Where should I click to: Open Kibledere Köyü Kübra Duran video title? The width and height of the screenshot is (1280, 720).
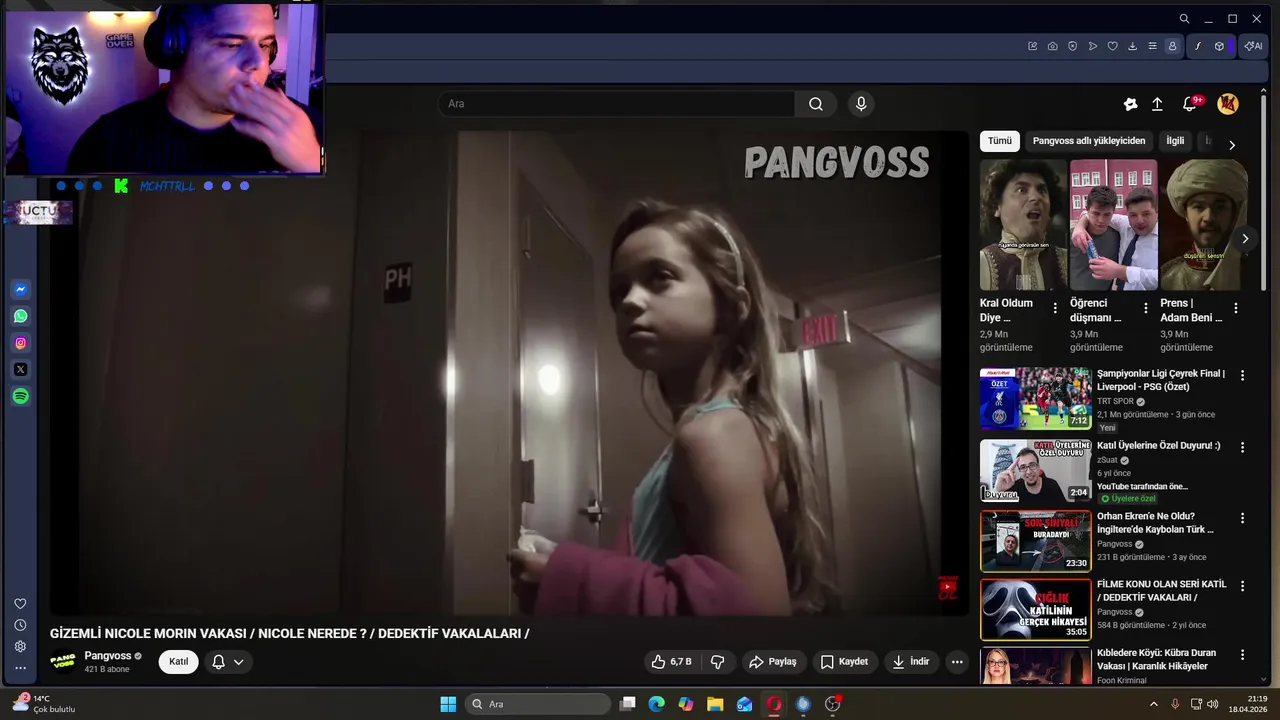click(x=1157, y=660)
